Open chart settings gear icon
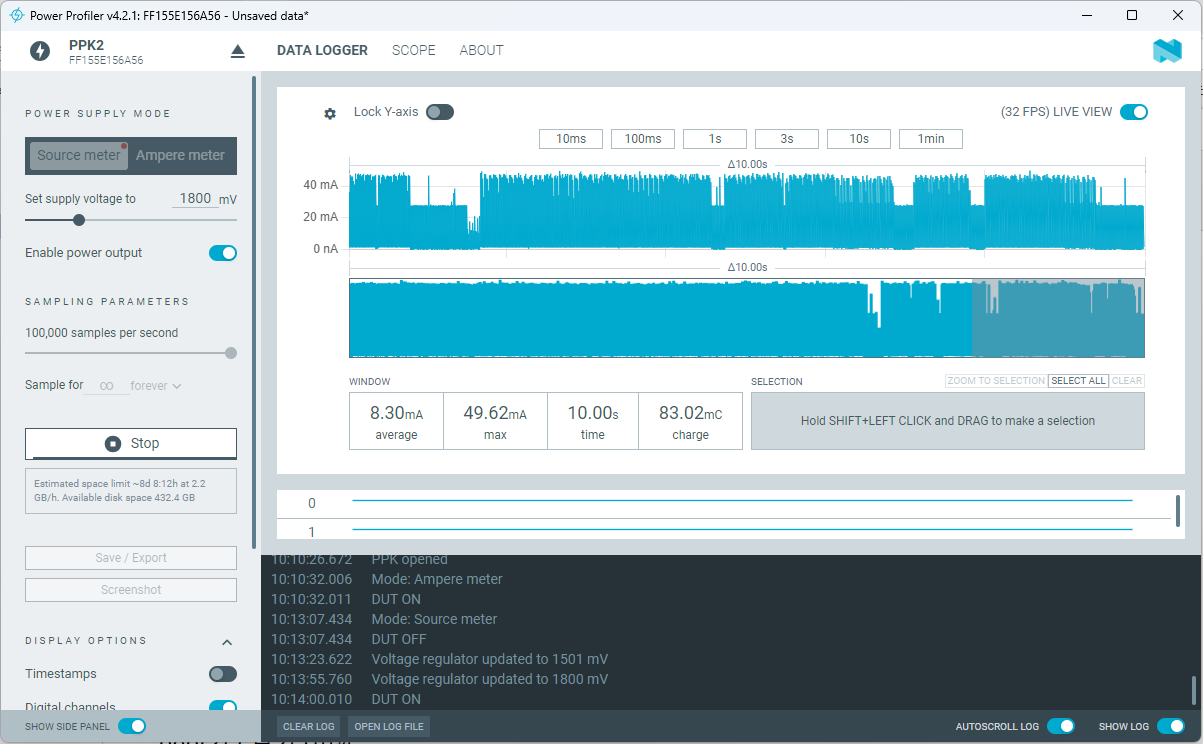This screenshot has width=1203, height=744. click(x=330, y=113)
